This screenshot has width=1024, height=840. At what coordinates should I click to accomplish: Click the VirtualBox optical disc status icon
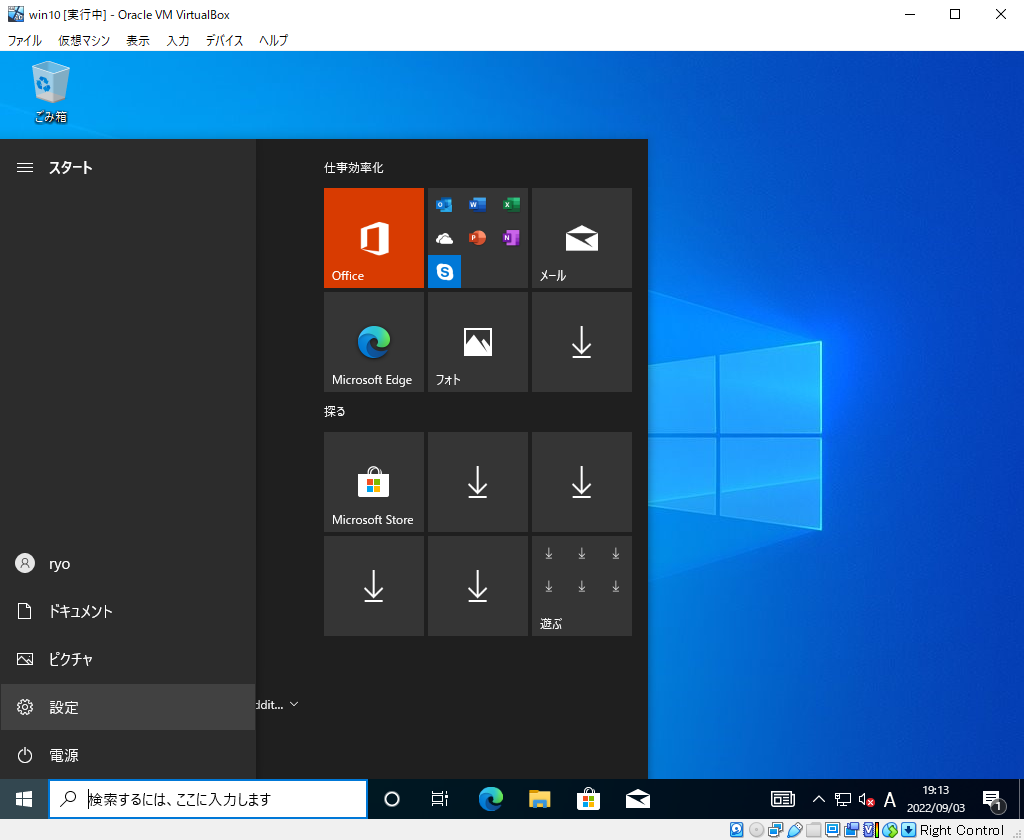pos(756,830)
